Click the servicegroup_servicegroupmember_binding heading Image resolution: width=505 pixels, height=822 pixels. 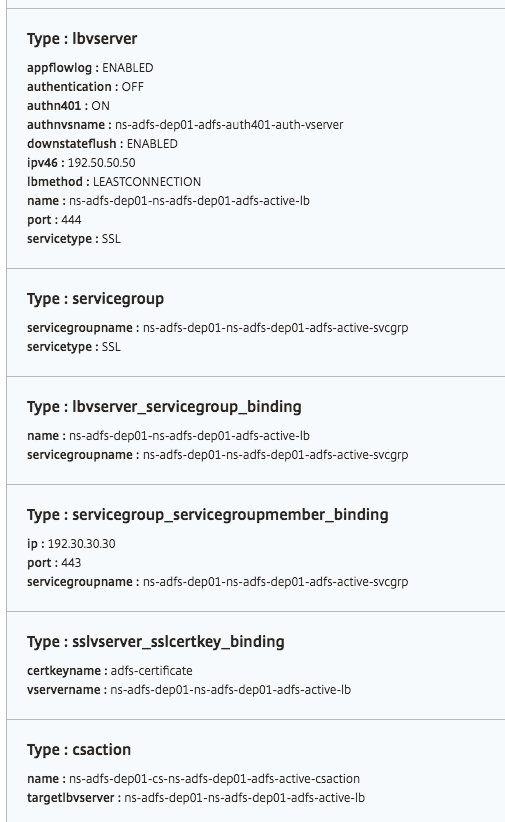tap(208, 515)
